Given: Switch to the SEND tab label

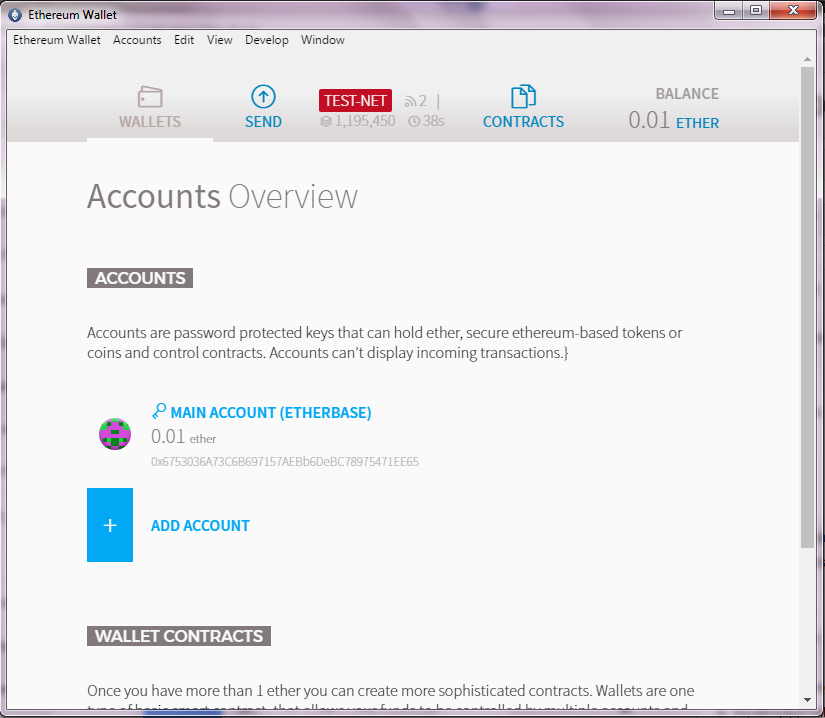Looking at the screenshot, I should pos(263,122).
